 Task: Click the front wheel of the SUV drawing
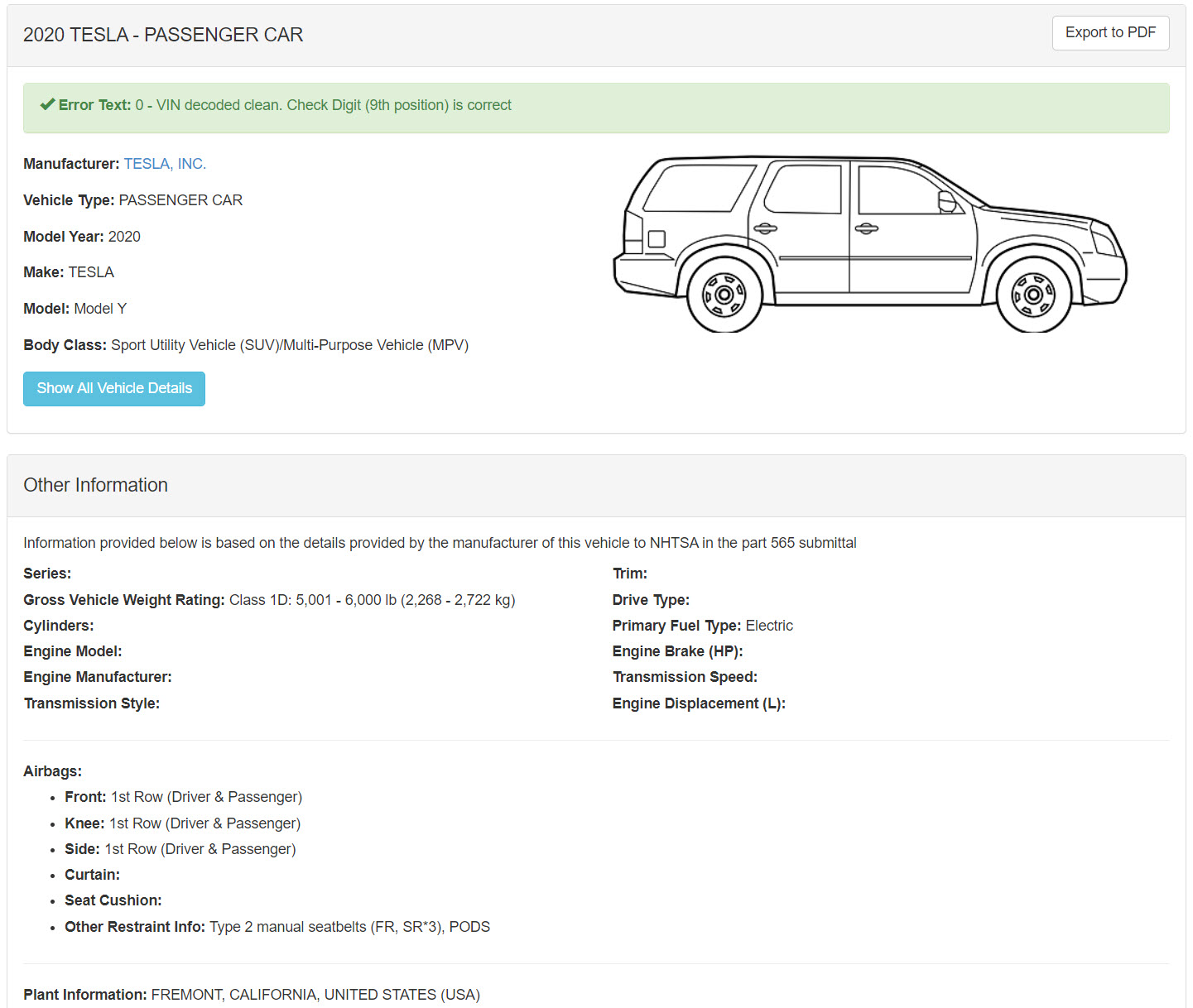tap(1032, 295)
